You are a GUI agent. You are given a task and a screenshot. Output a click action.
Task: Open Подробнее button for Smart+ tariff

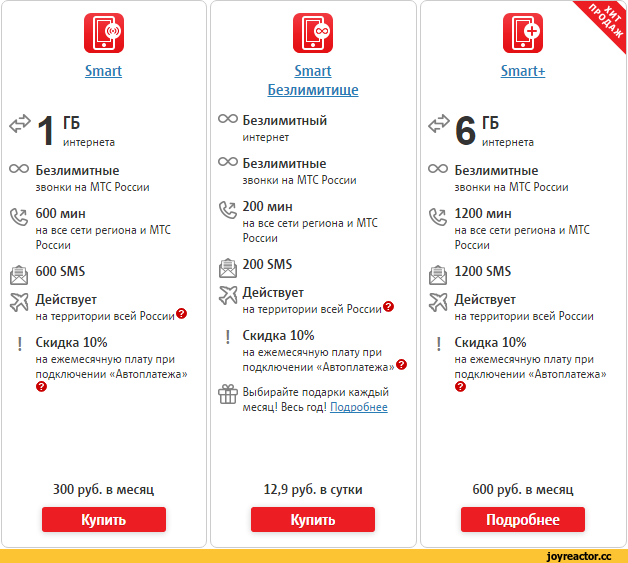[x=523, y=519]
